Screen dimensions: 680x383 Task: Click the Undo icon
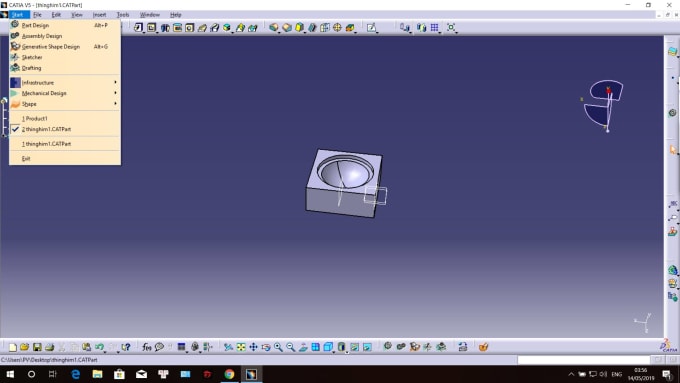(x=99, y=347)
